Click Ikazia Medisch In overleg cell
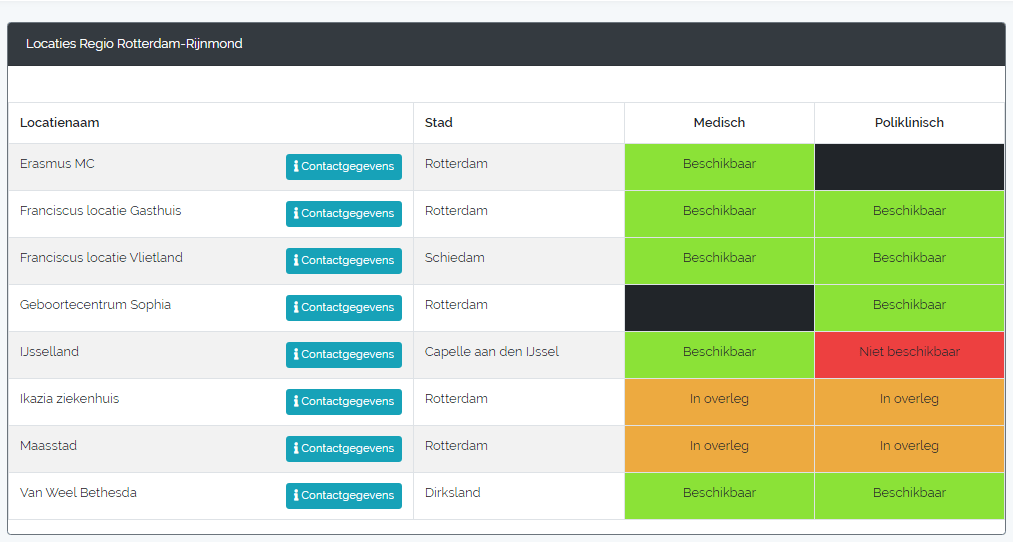Viewport: 1013px width, 542px height. click(719, 402)
